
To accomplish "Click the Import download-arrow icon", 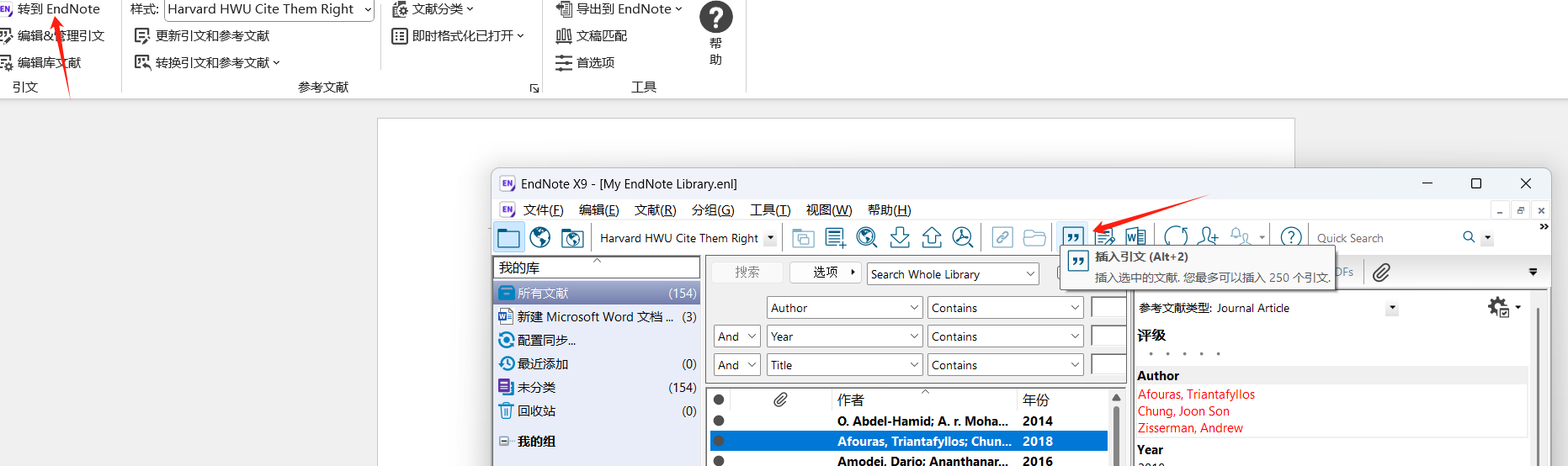I will click(x=900, y=238).
